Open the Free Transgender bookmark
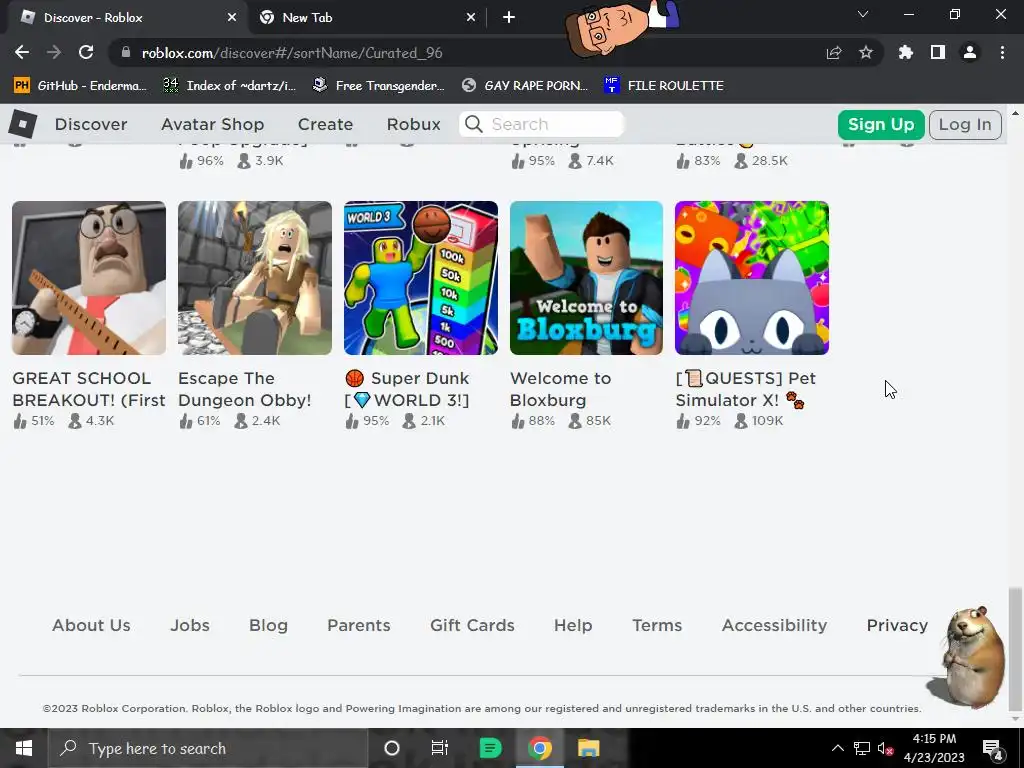 (379, 86)
